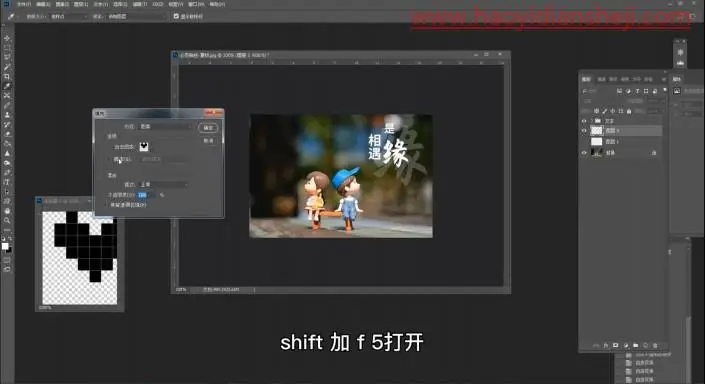Select the Clone Stamp tool
This screenshot has width=705, height=384.
click(7, 115)
